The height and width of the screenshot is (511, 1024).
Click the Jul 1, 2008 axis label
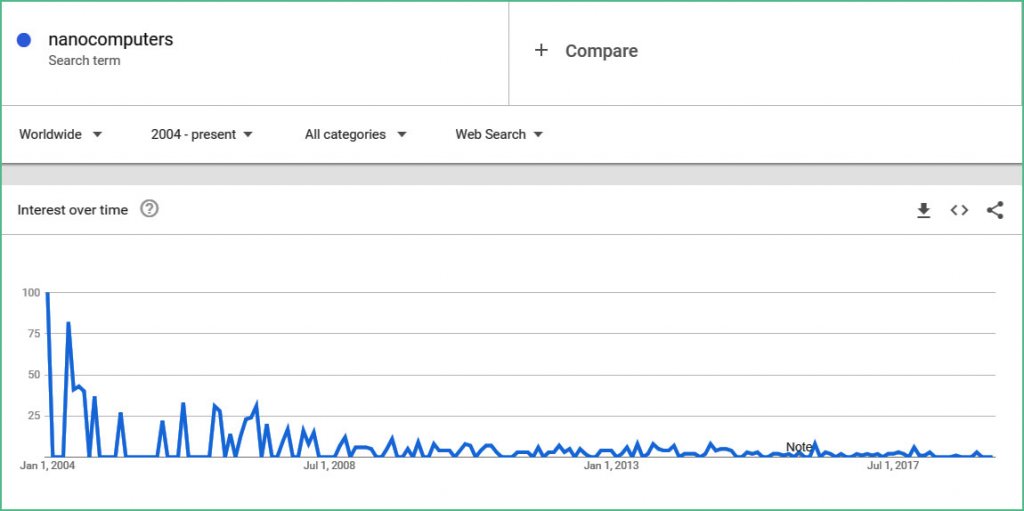[329, 465]
